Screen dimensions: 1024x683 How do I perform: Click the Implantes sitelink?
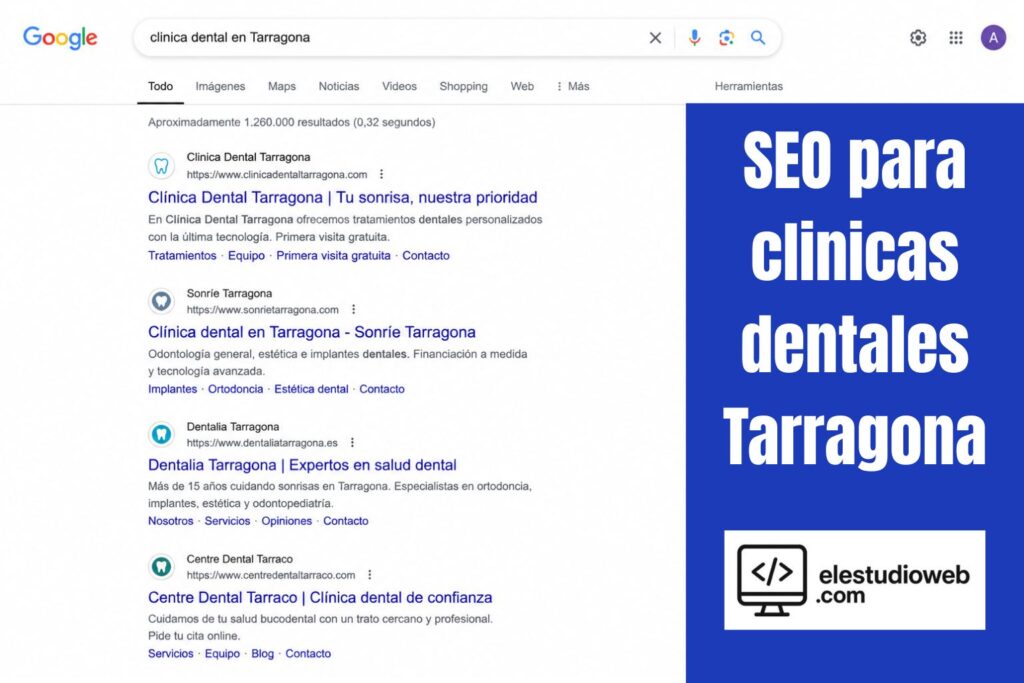pos(172,389)
